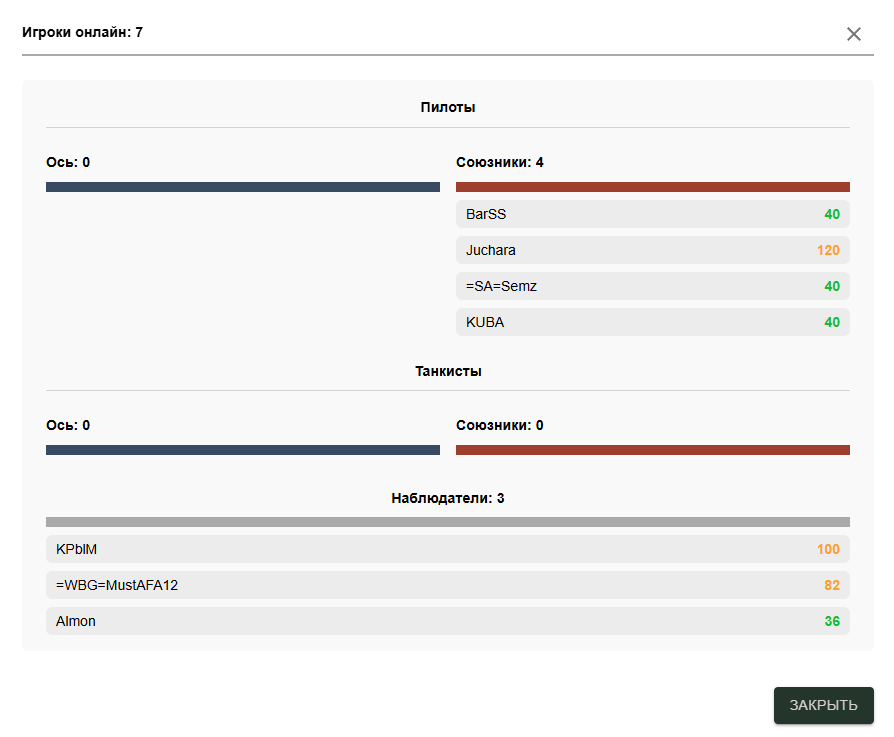The width and height of the screenshot is (894, 737).
Task: Select observer KPbIM
Action: pyautogui.click(x=447, y=549)
